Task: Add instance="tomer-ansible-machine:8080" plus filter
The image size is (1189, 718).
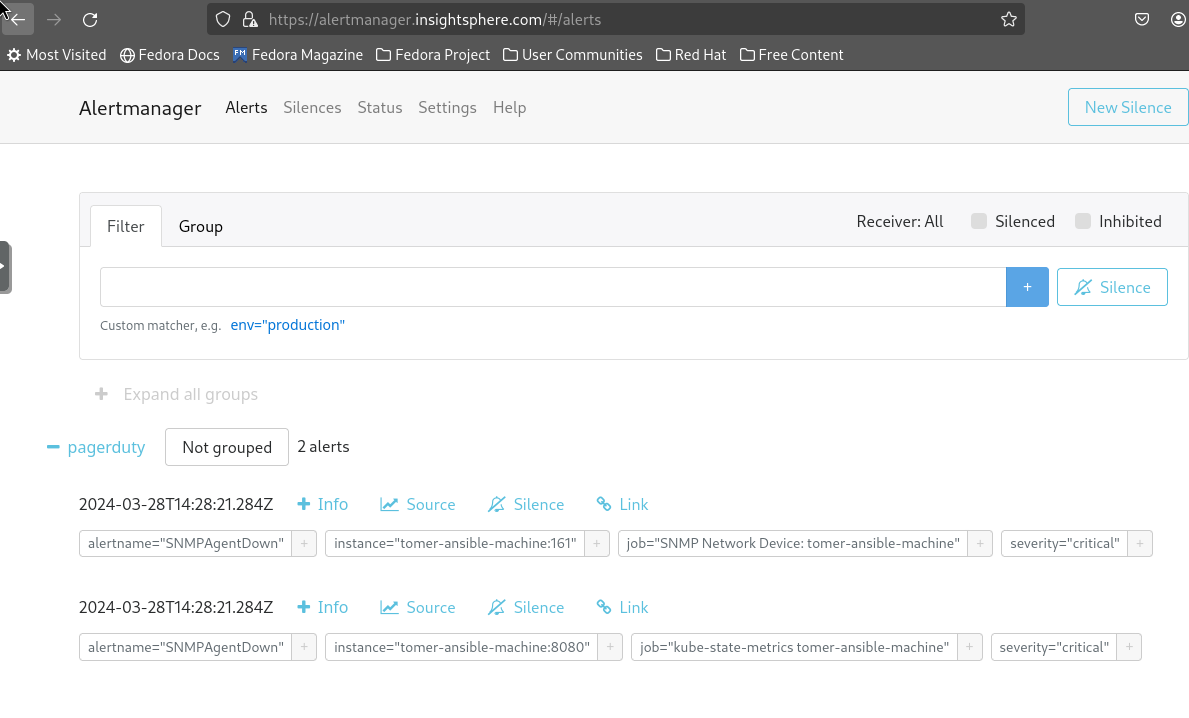Action: [x=610, y=647]
